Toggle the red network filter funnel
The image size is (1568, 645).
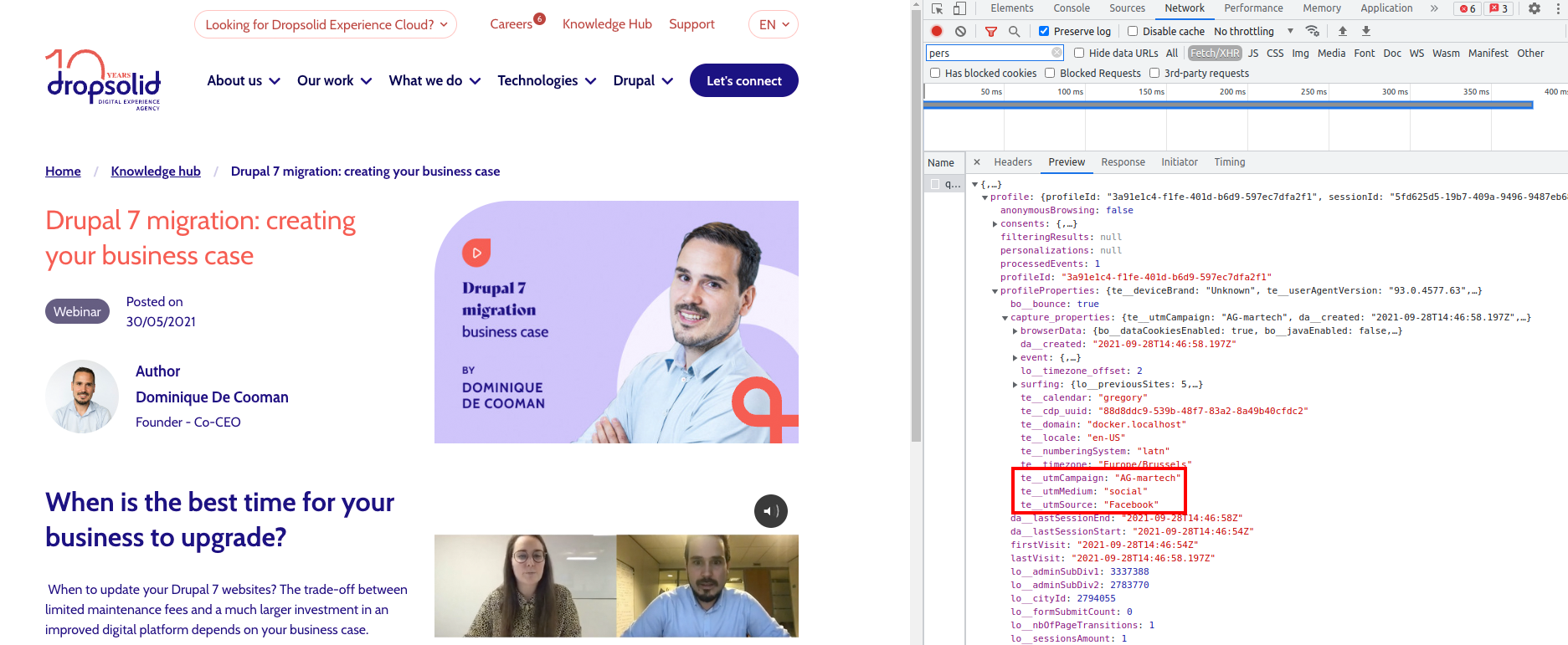[991, 31]
